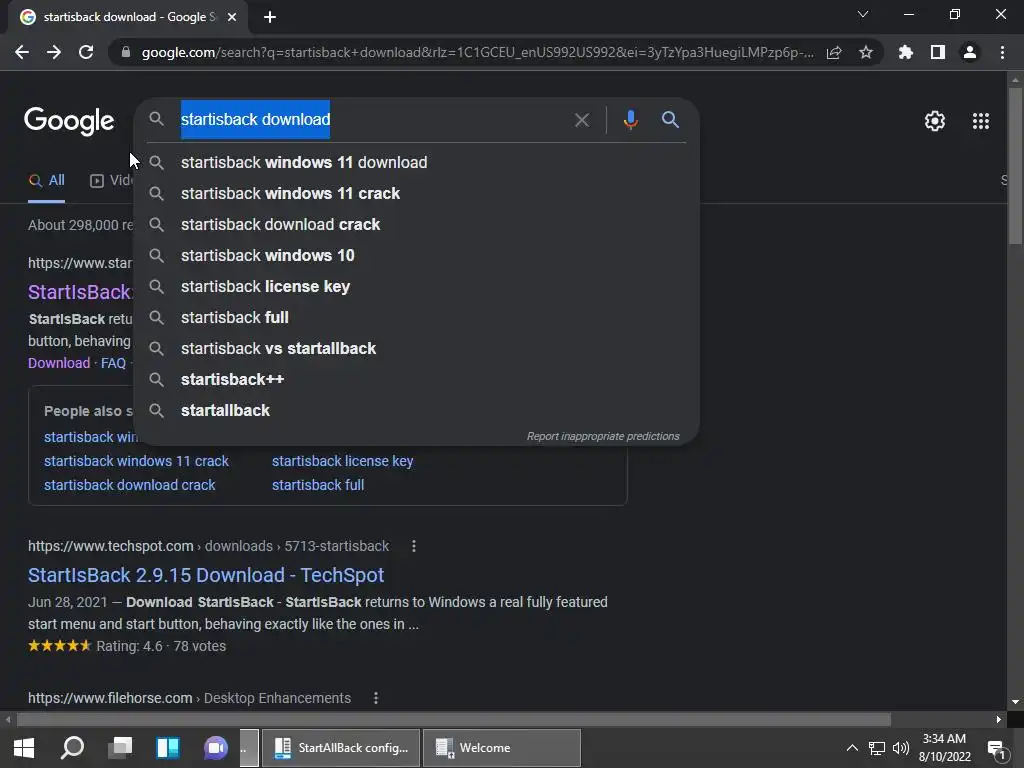1024x768 pixels.
Task: Open StartIsBack 2.9.15 Download - TechSpot
Action: [206, 575]
